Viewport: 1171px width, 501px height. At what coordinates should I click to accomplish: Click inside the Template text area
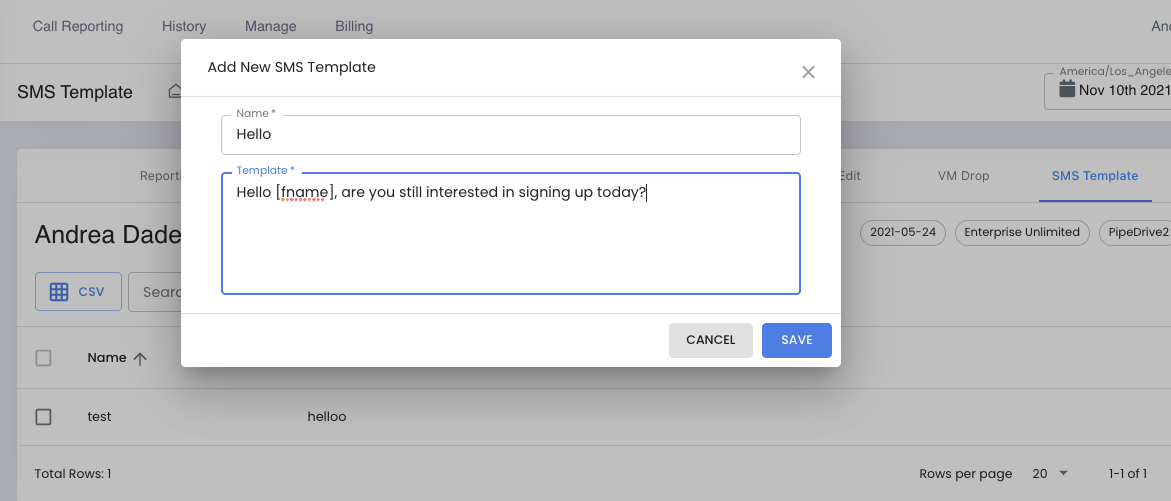tap(511, 234)
